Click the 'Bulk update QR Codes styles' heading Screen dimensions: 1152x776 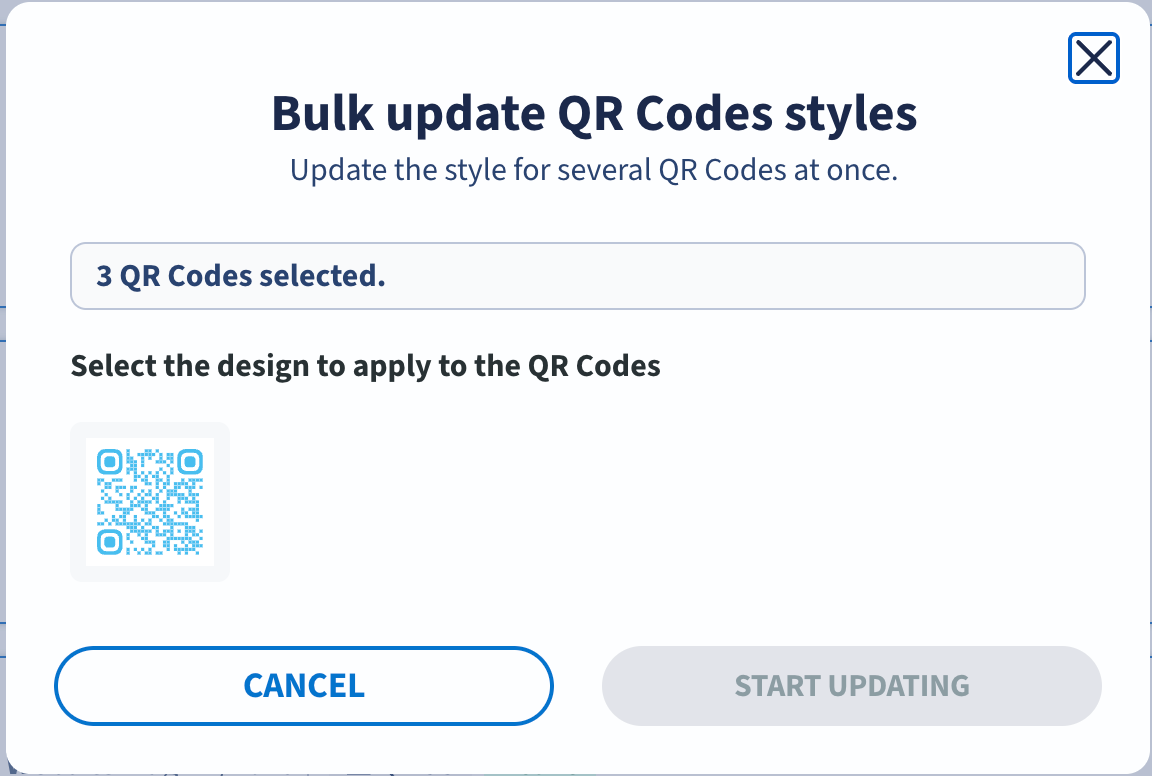coord(594,113)
